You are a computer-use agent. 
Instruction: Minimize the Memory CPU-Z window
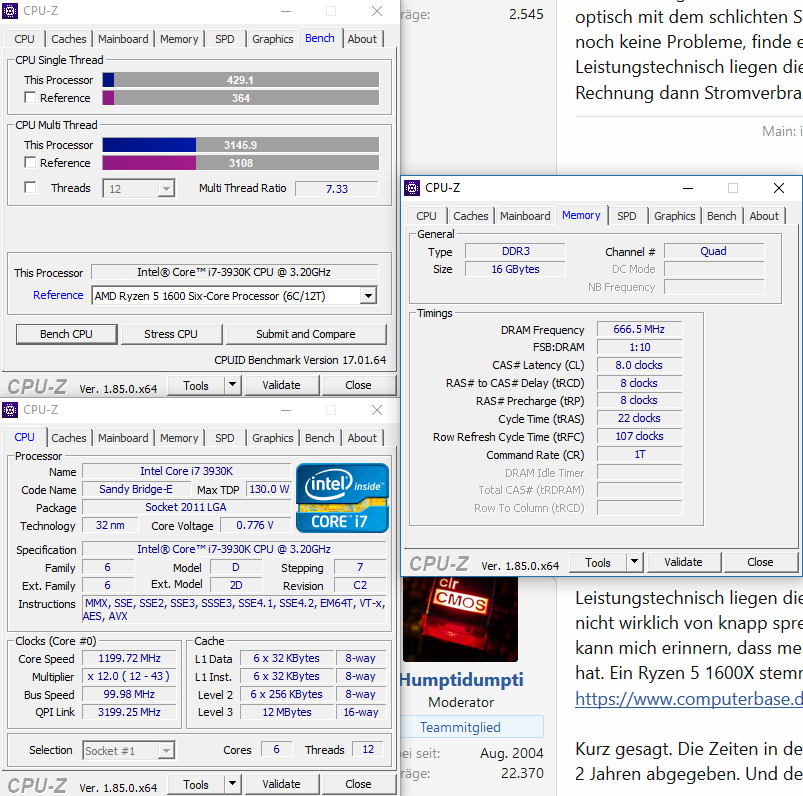(x=688, y=188)
